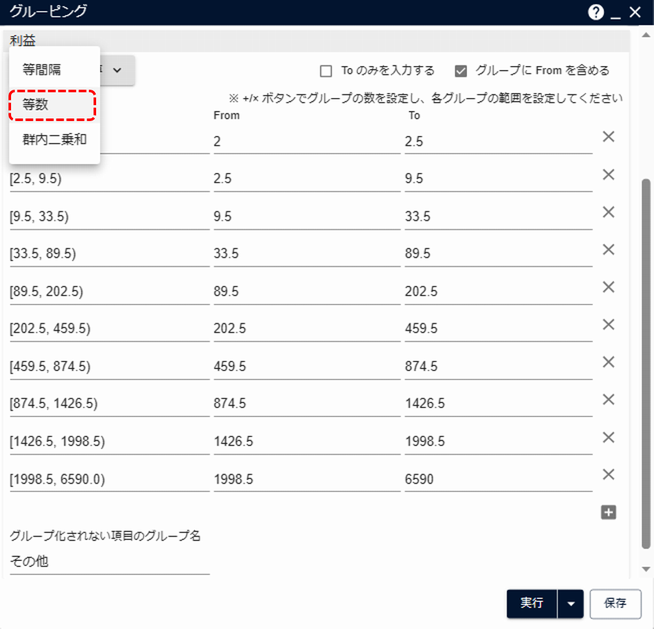
Task: Select 等間隔 from the dropdown list
Action: tap(43, 68)
